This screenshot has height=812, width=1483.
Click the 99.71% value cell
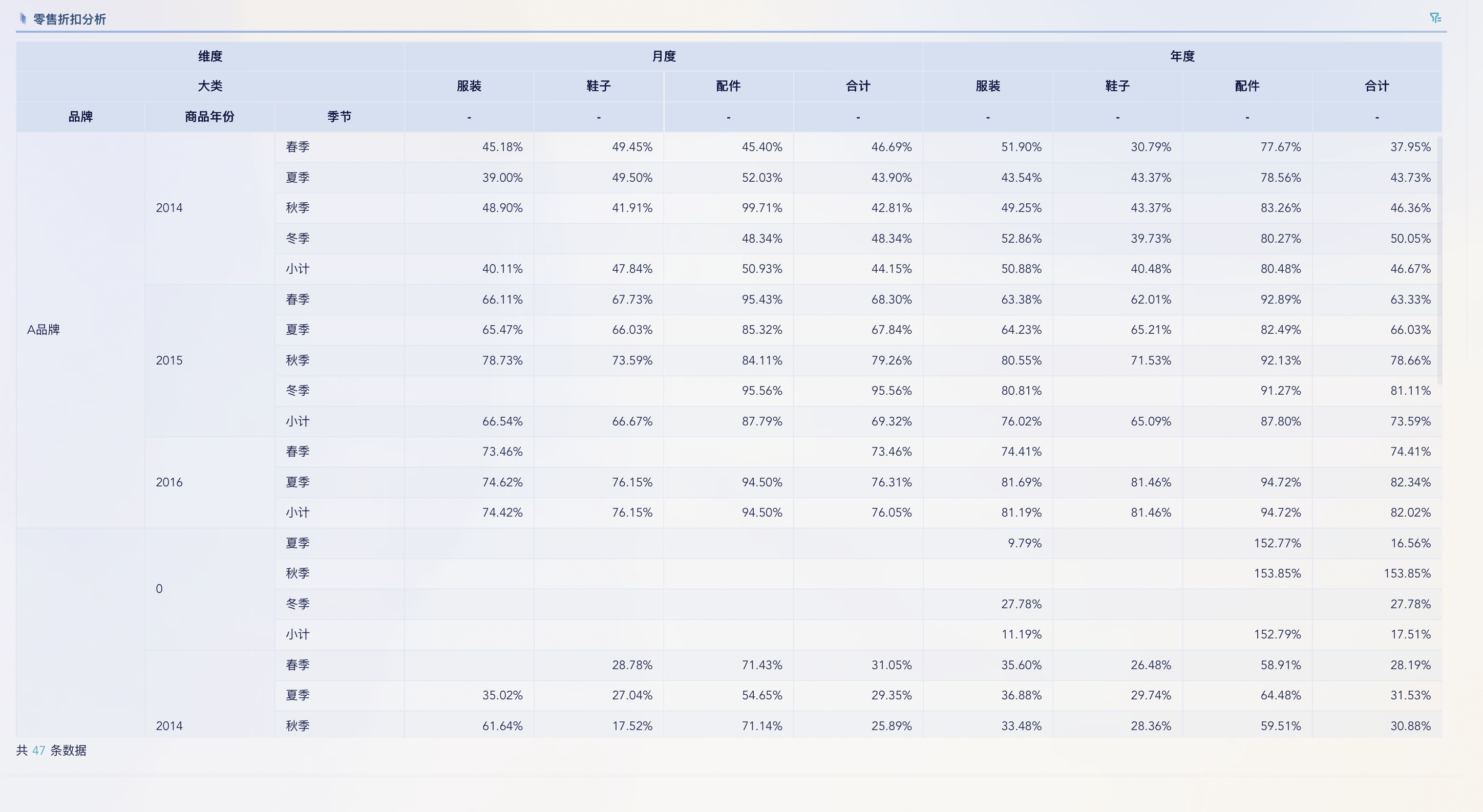point(761,208)
